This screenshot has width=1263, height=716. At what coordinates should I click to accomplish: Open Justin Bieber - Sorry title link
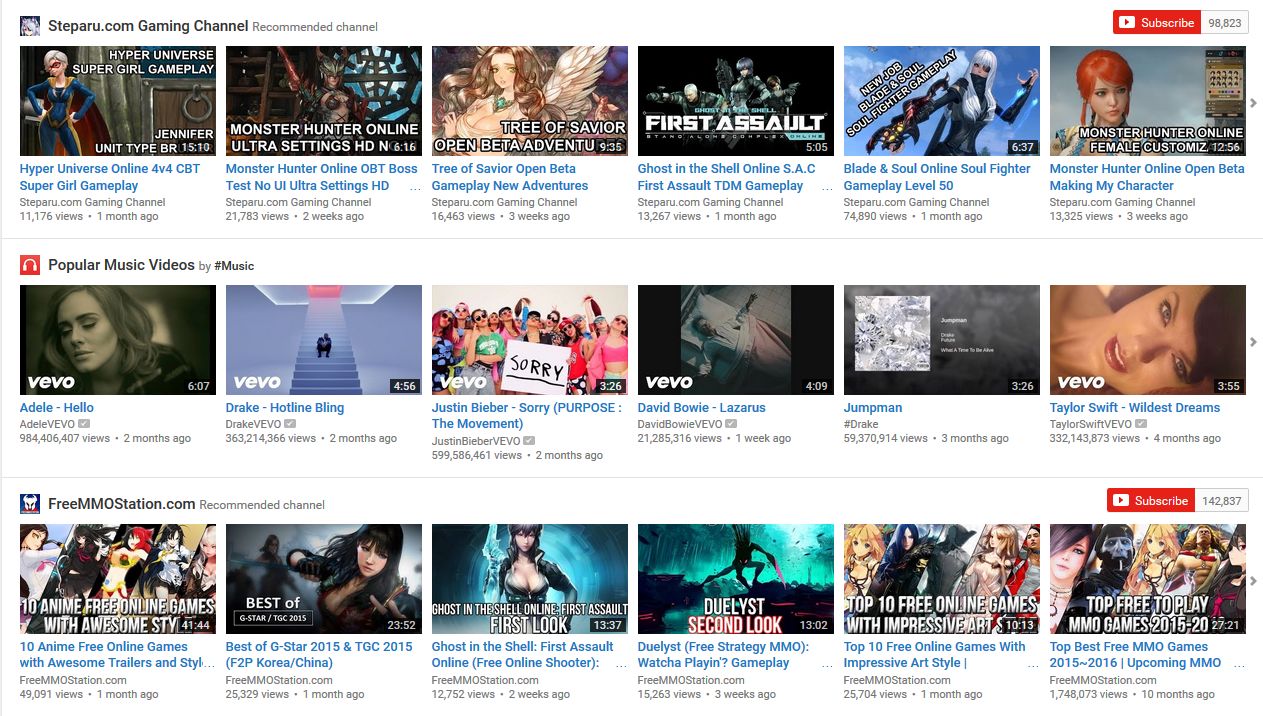[527, 416]
